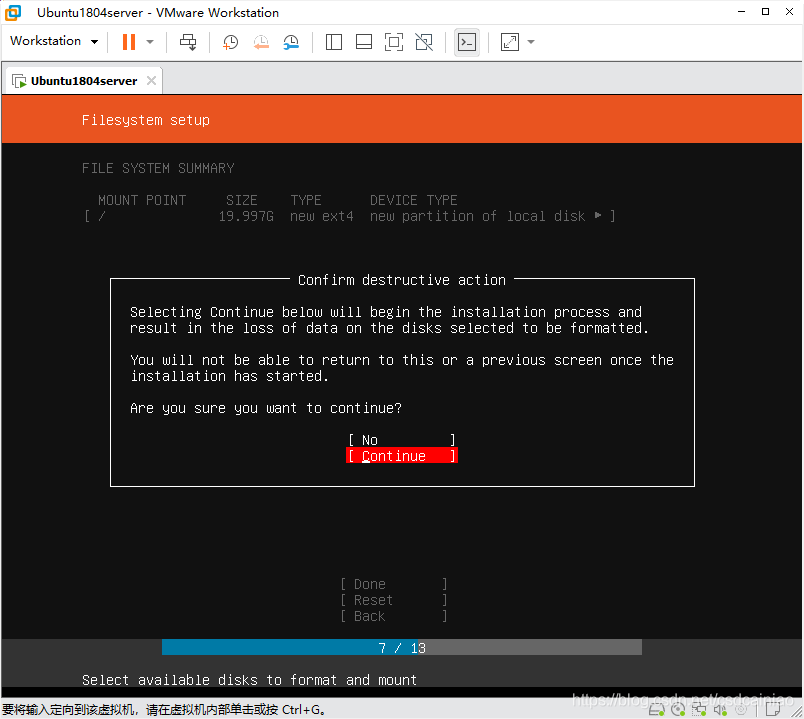Click the hard disk status icon
The image size is (804, 719).
point(657,710)
